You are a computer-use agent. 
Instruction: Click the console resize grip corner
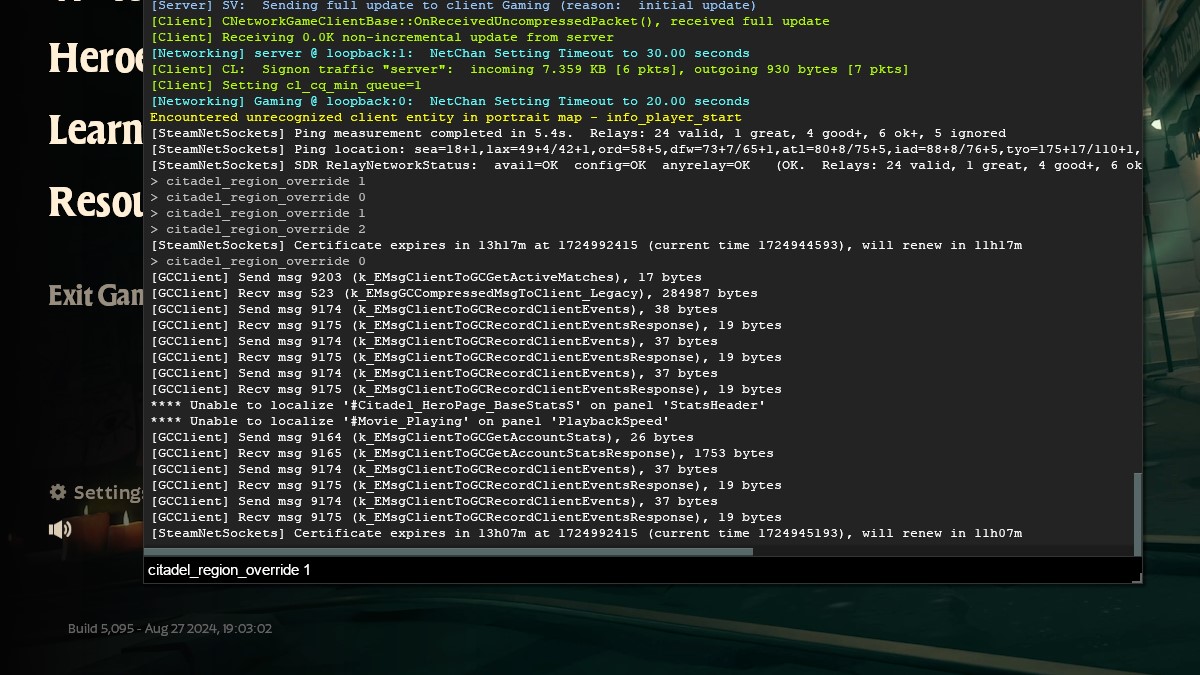[x=1136, y=577]
